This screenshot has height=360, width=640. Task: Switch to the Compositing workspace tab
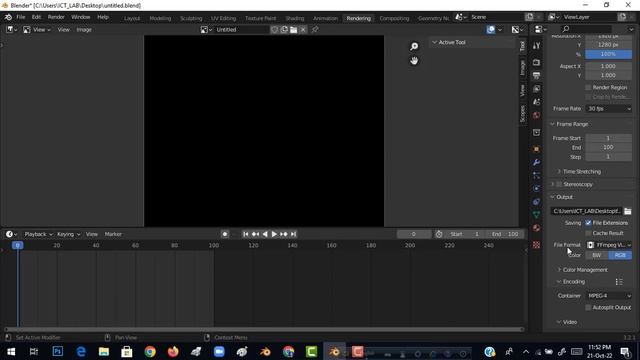pos(394,18)
